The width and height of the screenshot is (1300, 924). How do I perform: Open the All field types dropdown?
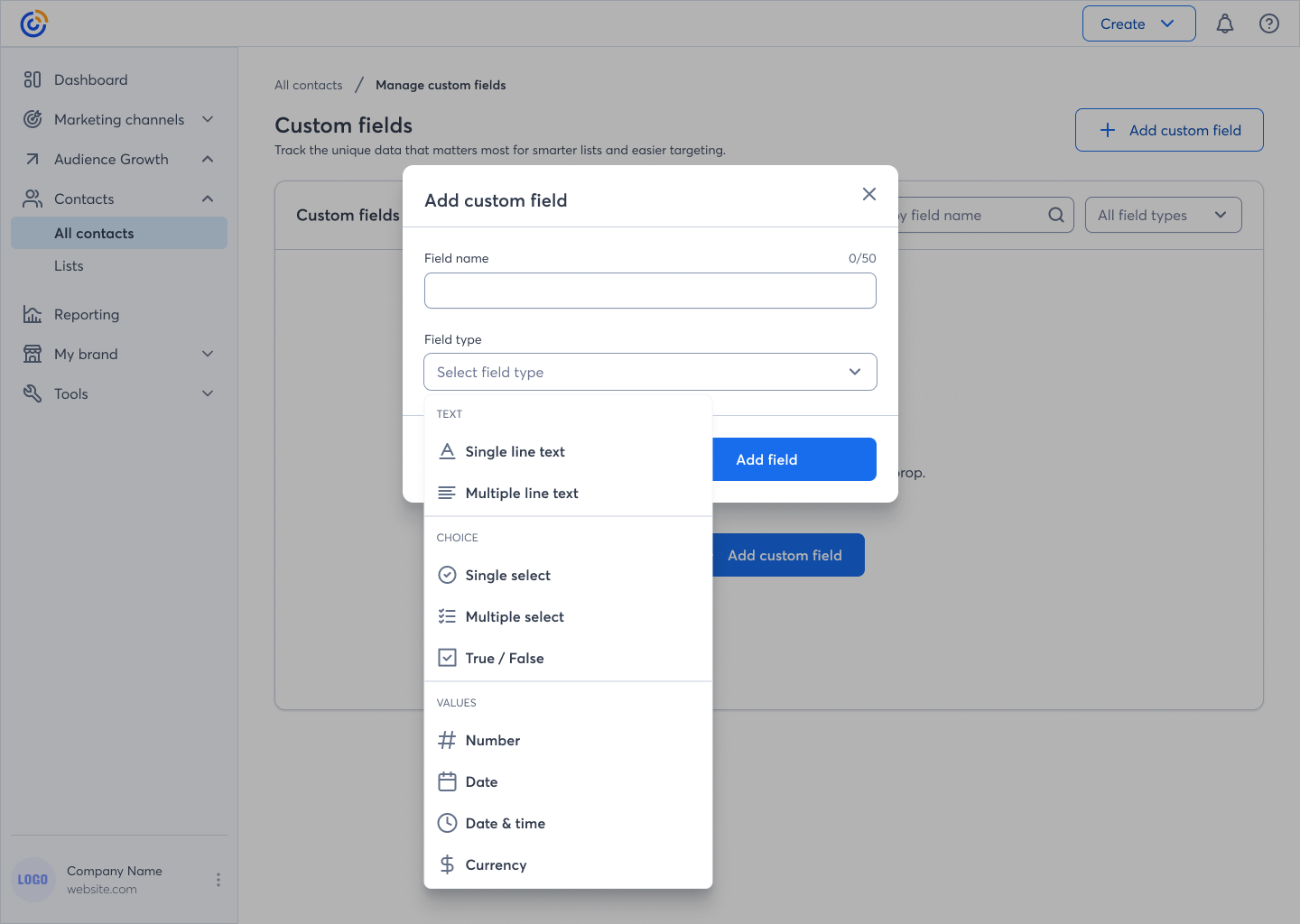[1162, 215]
